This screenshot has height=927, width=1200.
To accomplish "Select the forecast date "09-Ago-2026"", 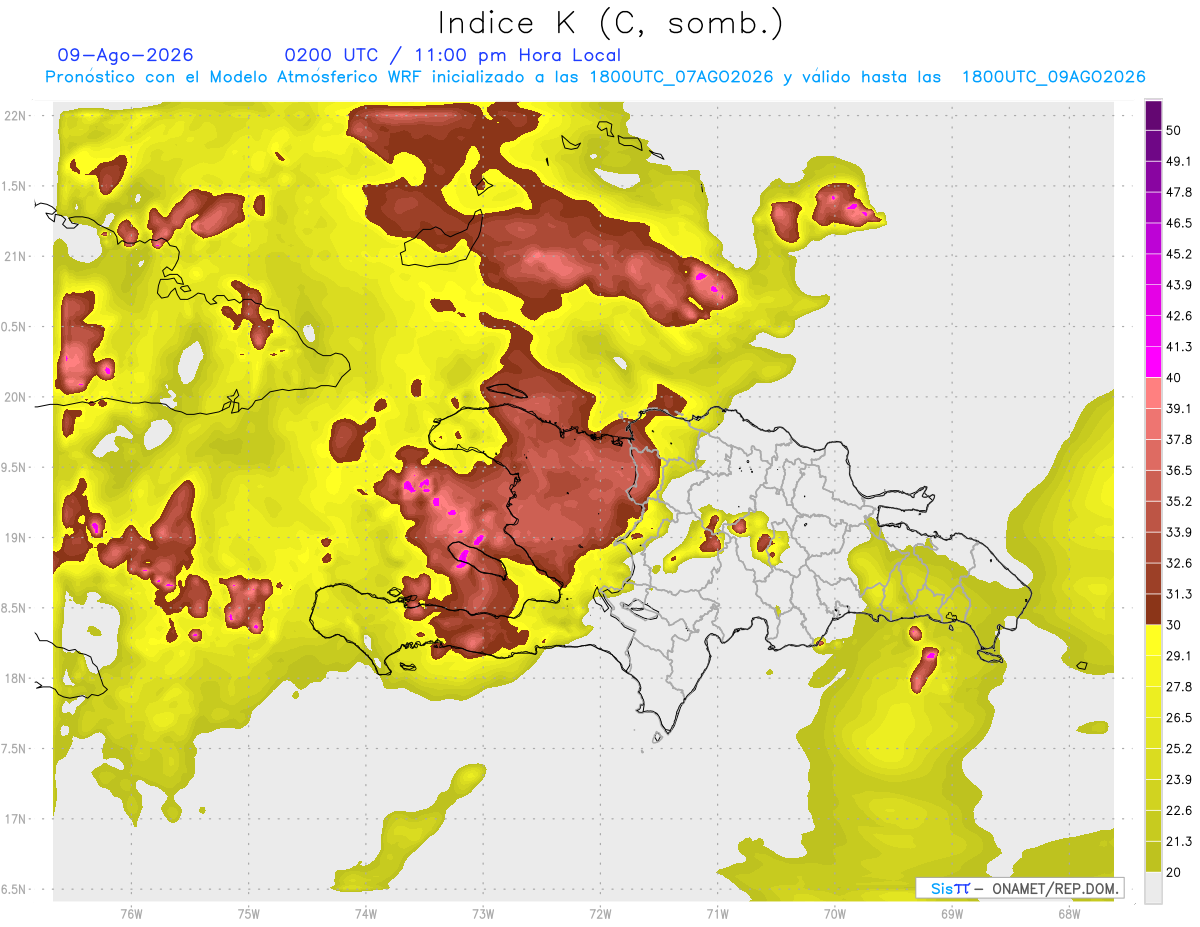I will coord(125,55).
